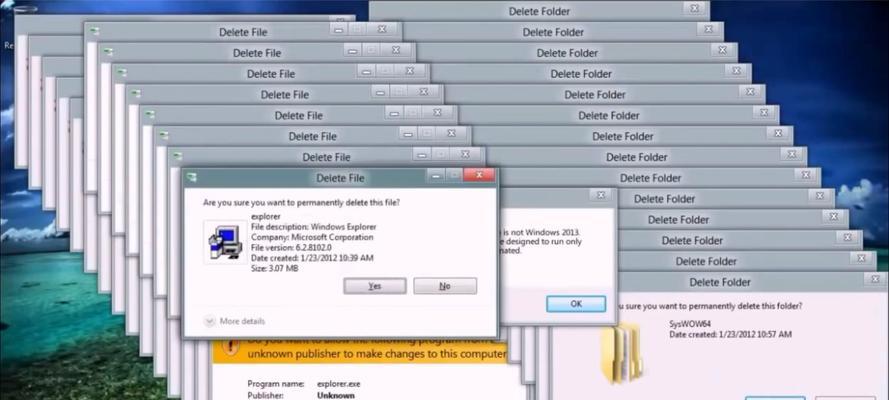Click 'File version: 6.2.8102.0' line
Viewport: 889px width, 400px height.
[291, 248]
